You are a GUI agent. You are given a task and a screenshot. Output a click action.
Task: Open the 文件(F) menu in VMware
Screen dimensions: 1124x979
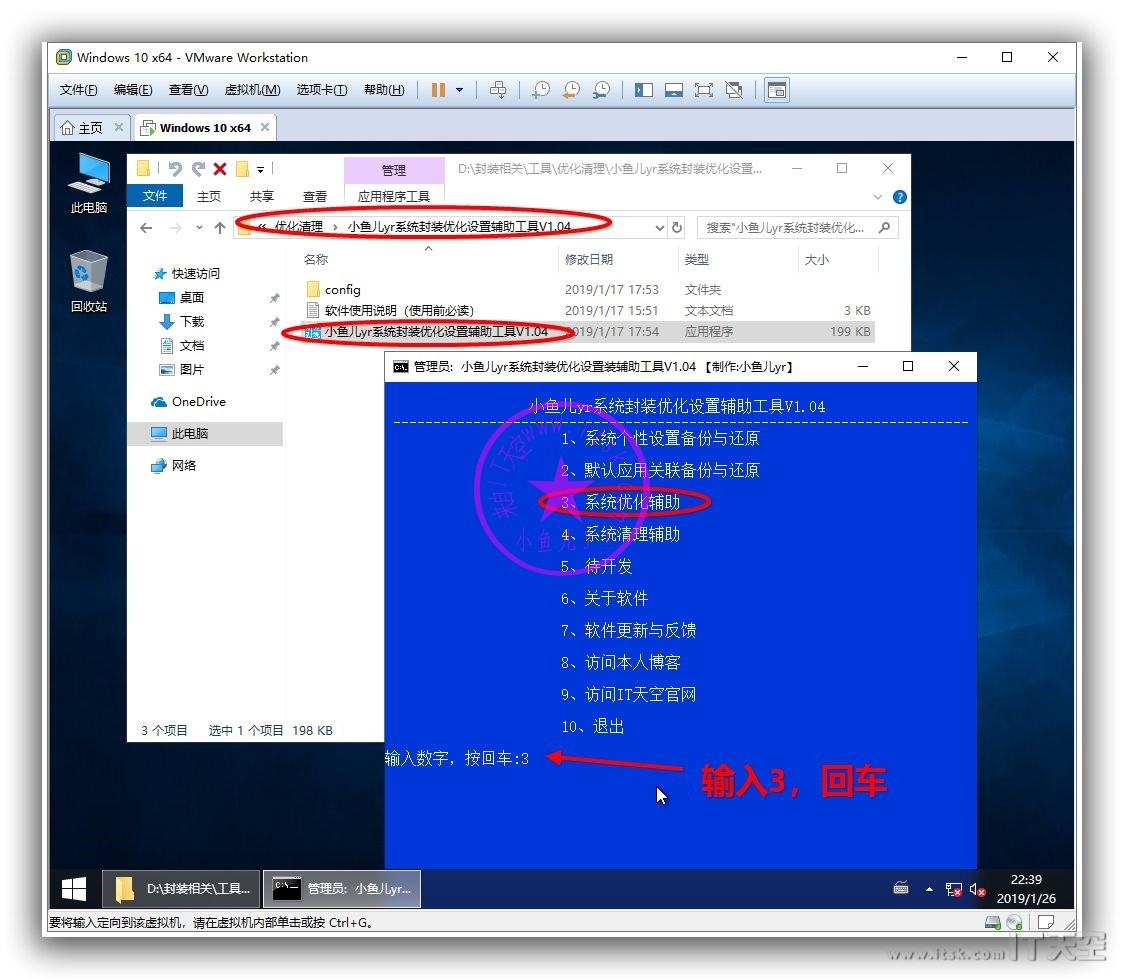[x=78, y=90]
